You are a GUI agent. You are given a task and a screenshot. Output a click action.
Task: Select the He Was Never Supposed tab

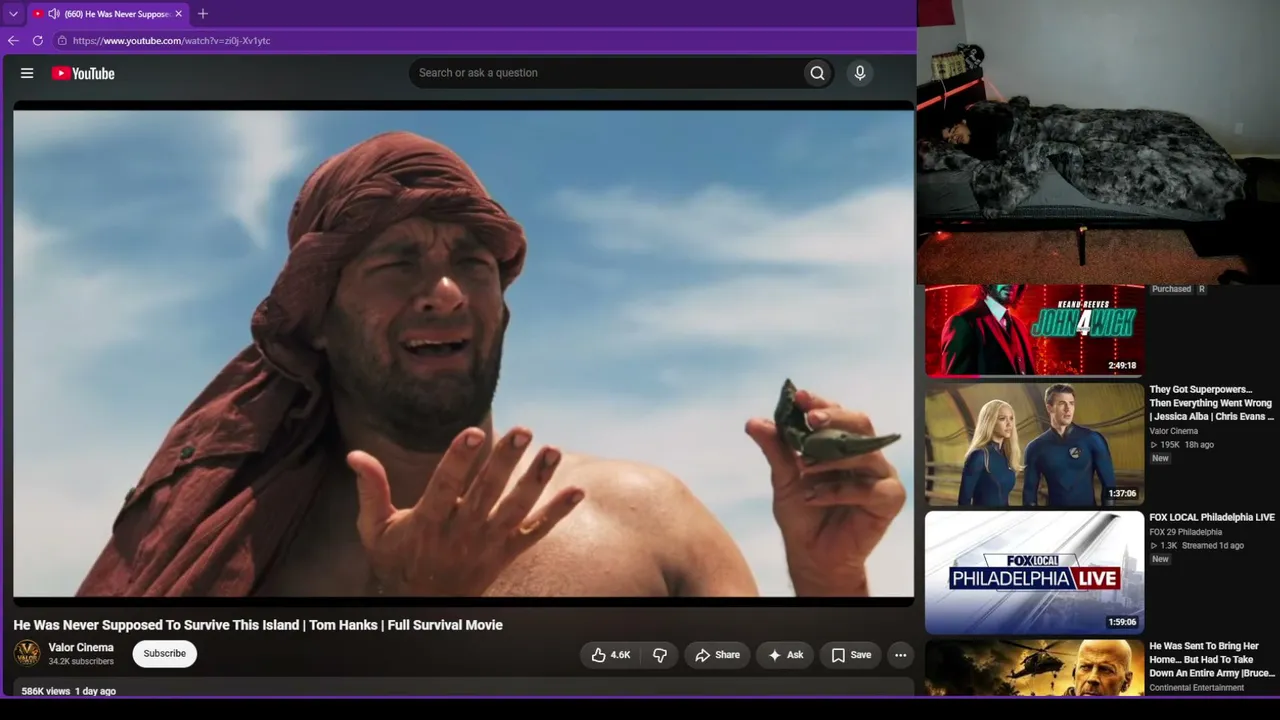click(x=107, y=14)
